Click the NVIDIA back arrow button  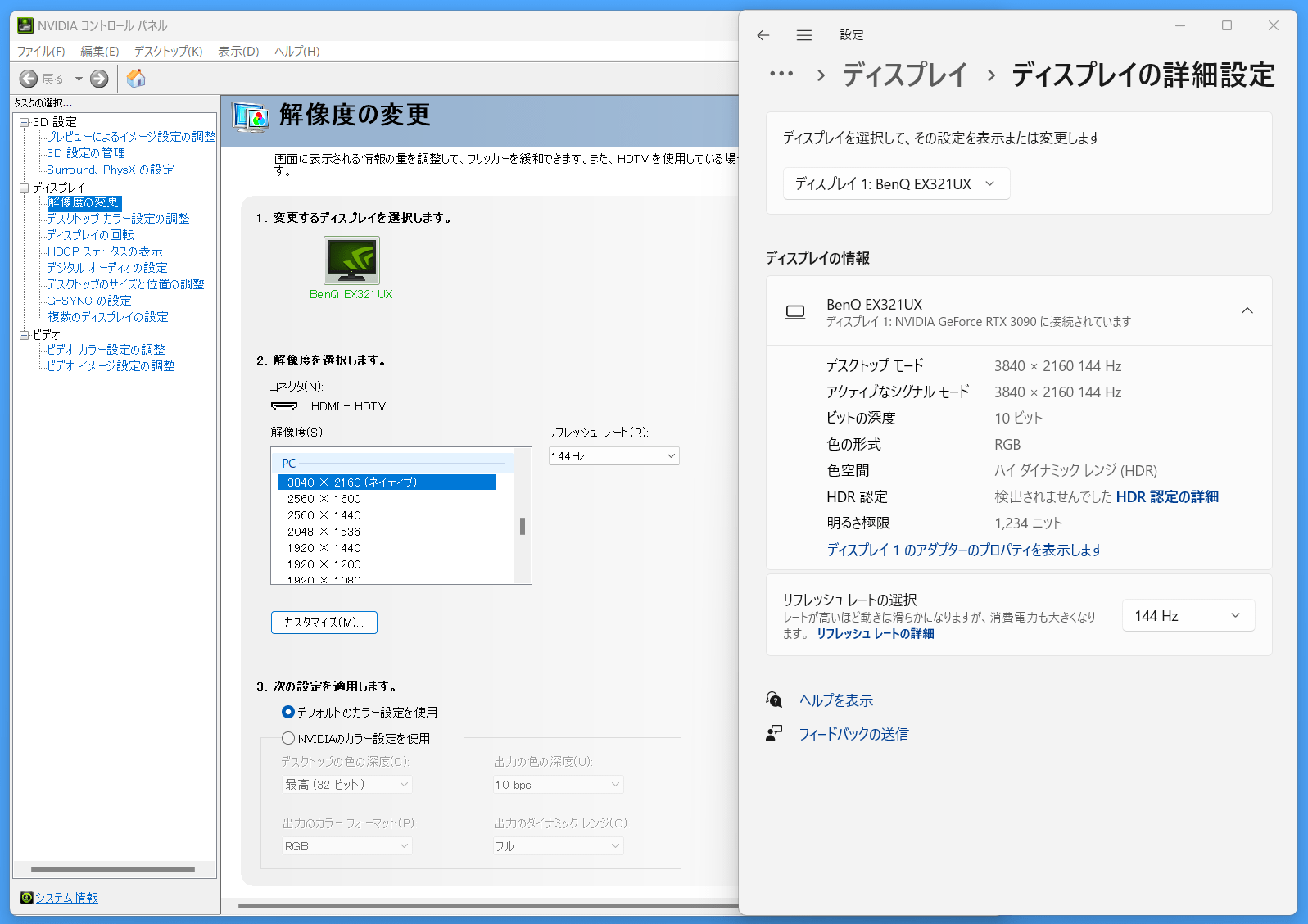click(x=29, y=79)
